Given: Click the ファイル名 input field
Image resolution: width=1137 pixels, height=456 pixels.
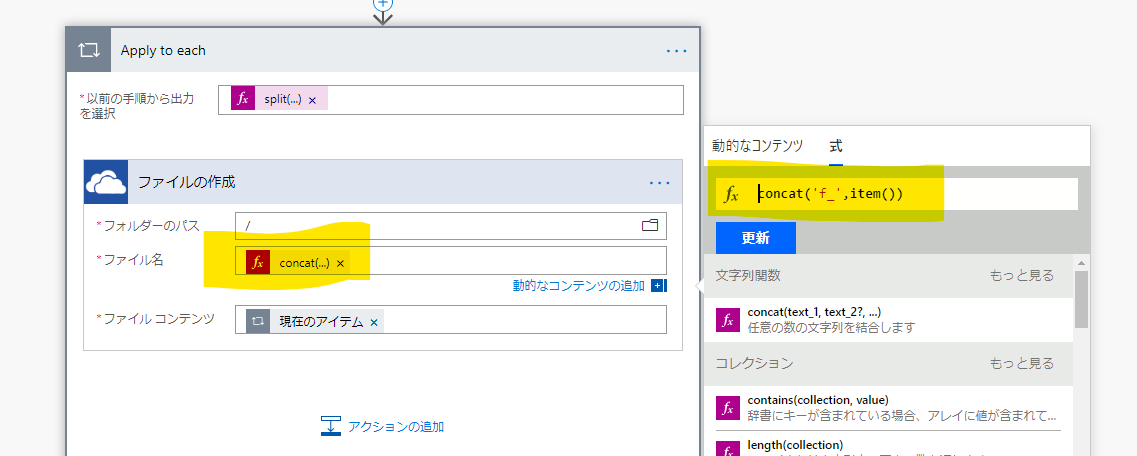Looking at the screenshot, I should [x=450, y=261].
